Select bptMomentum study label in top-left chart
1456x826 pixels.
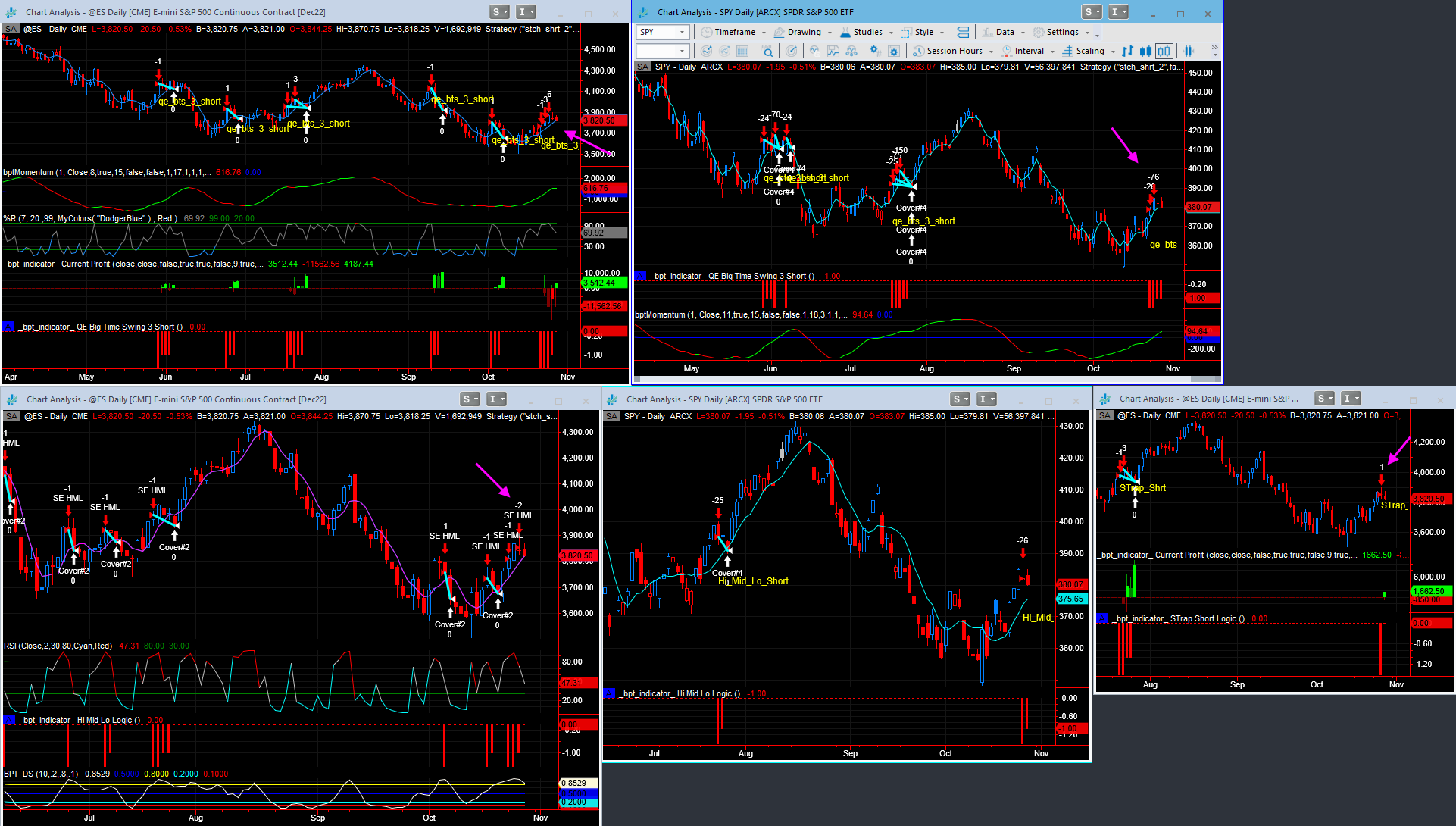point(107,172)
